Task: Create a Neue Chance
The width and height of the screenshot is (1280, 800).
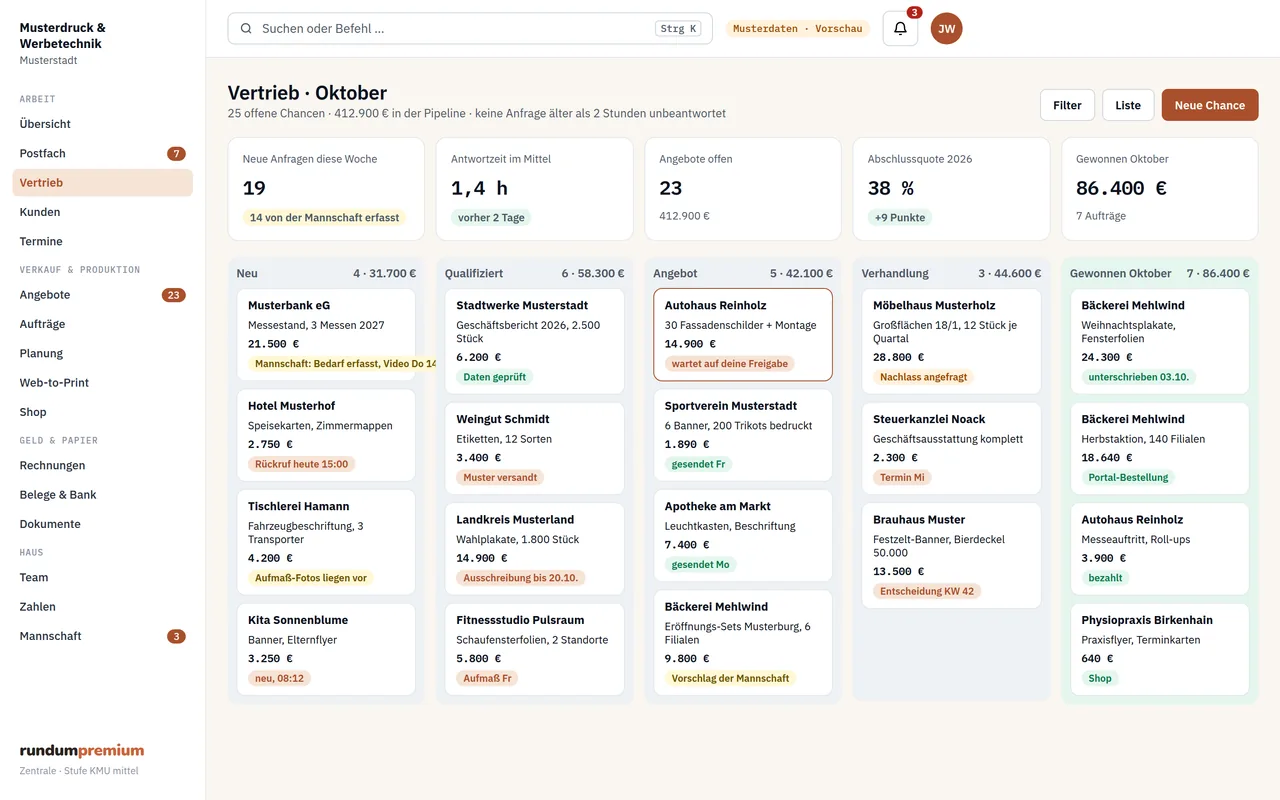Action: click(x=1210, y=105)
